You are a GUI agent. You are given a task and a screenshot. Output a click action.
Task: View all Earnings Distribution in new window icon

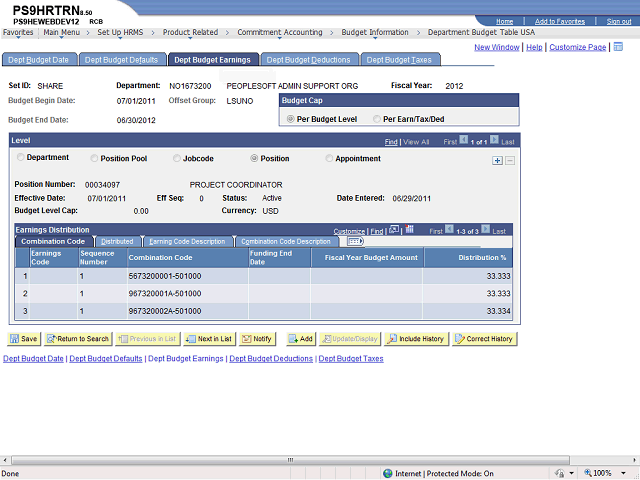point(394,230)
